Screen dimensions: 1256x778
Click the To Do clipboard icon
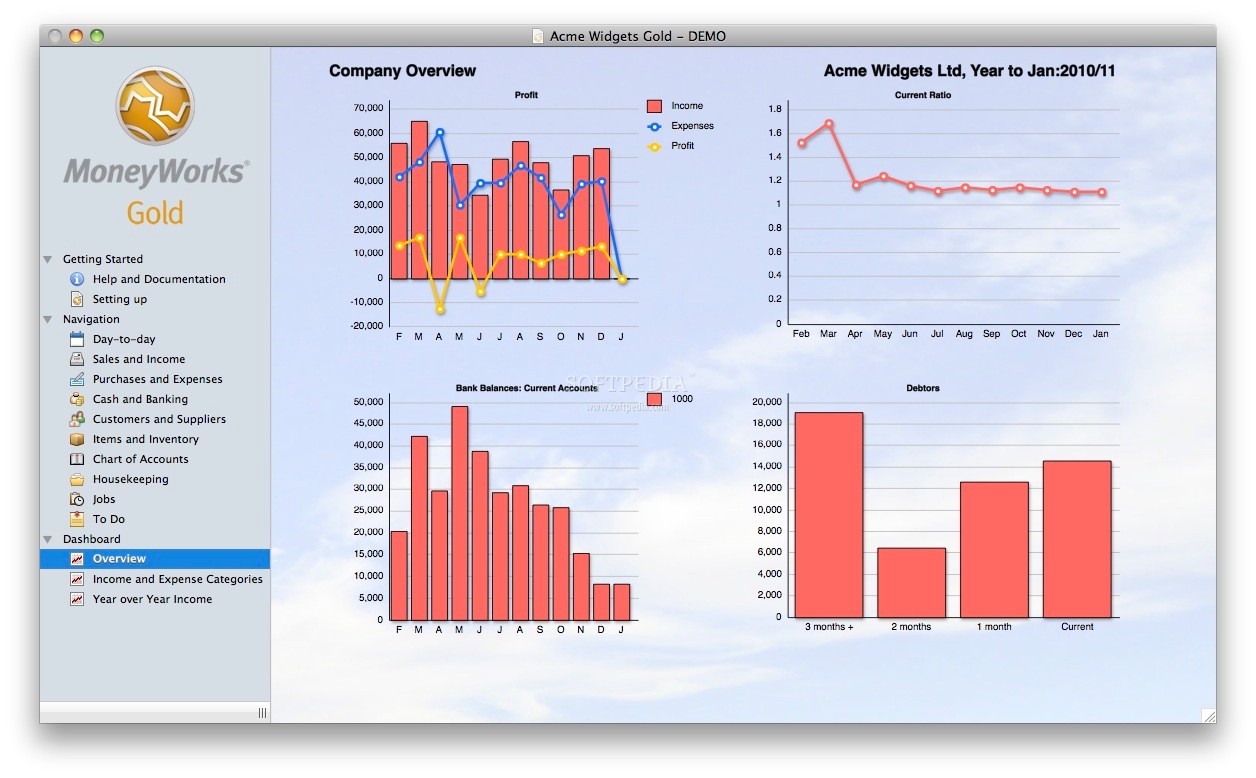point(77,519)
